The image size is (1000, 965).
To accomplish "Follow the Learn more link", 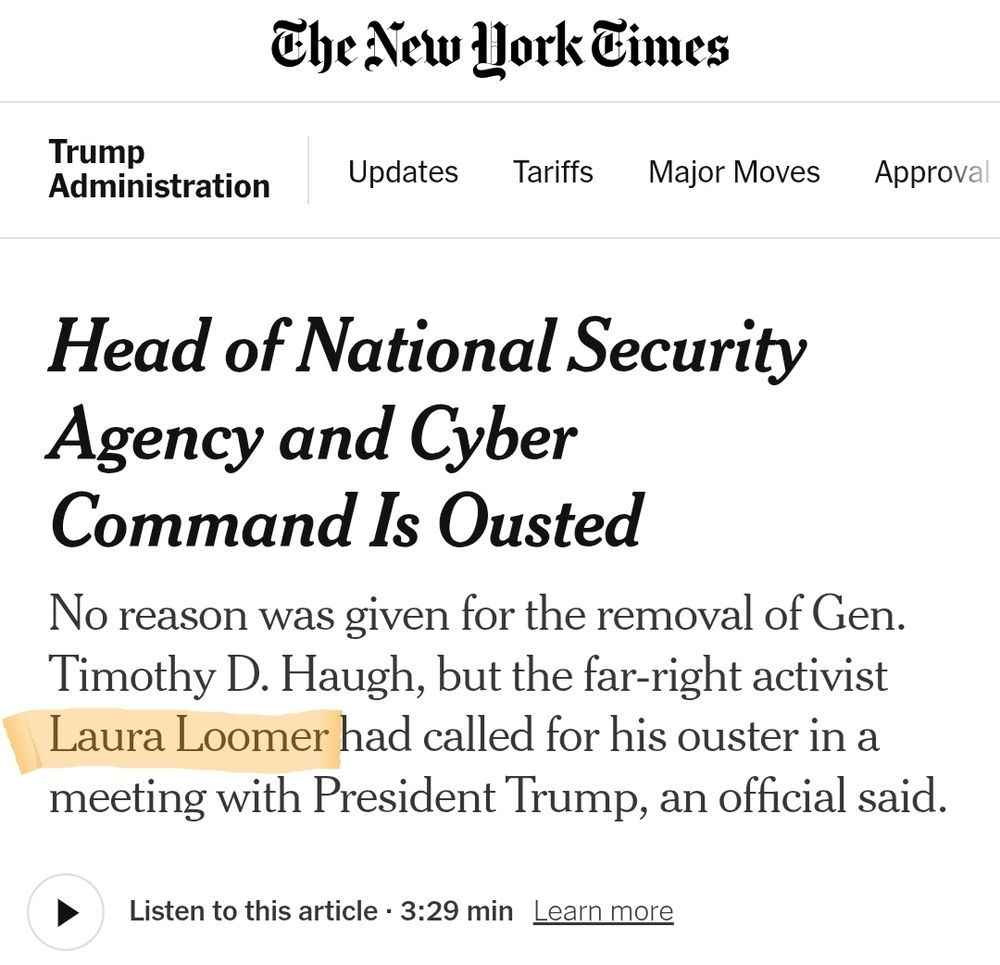I will pyautogui.click(x=603, y=912).
